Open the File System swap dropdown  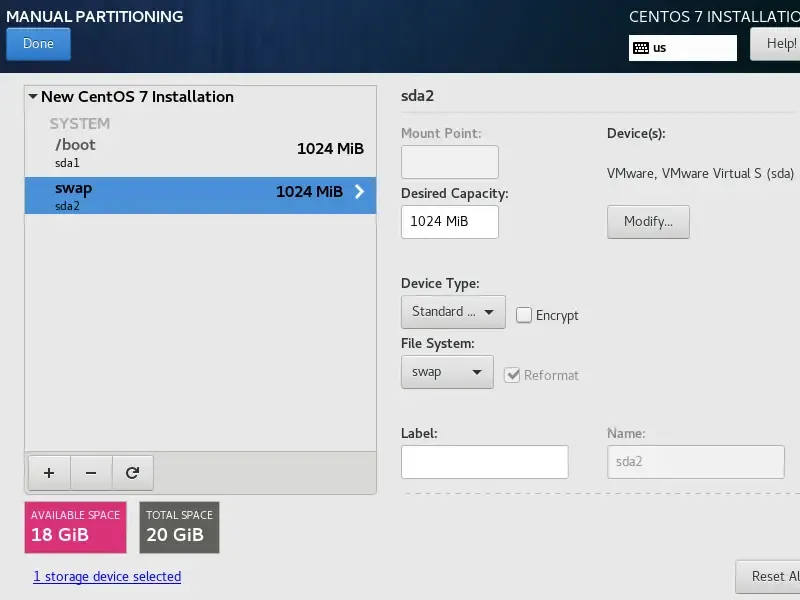[447, 372]
